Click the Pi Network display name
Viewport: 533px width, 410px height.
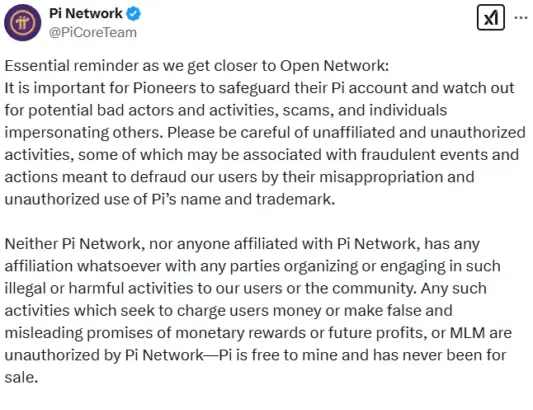pos(86,14)
